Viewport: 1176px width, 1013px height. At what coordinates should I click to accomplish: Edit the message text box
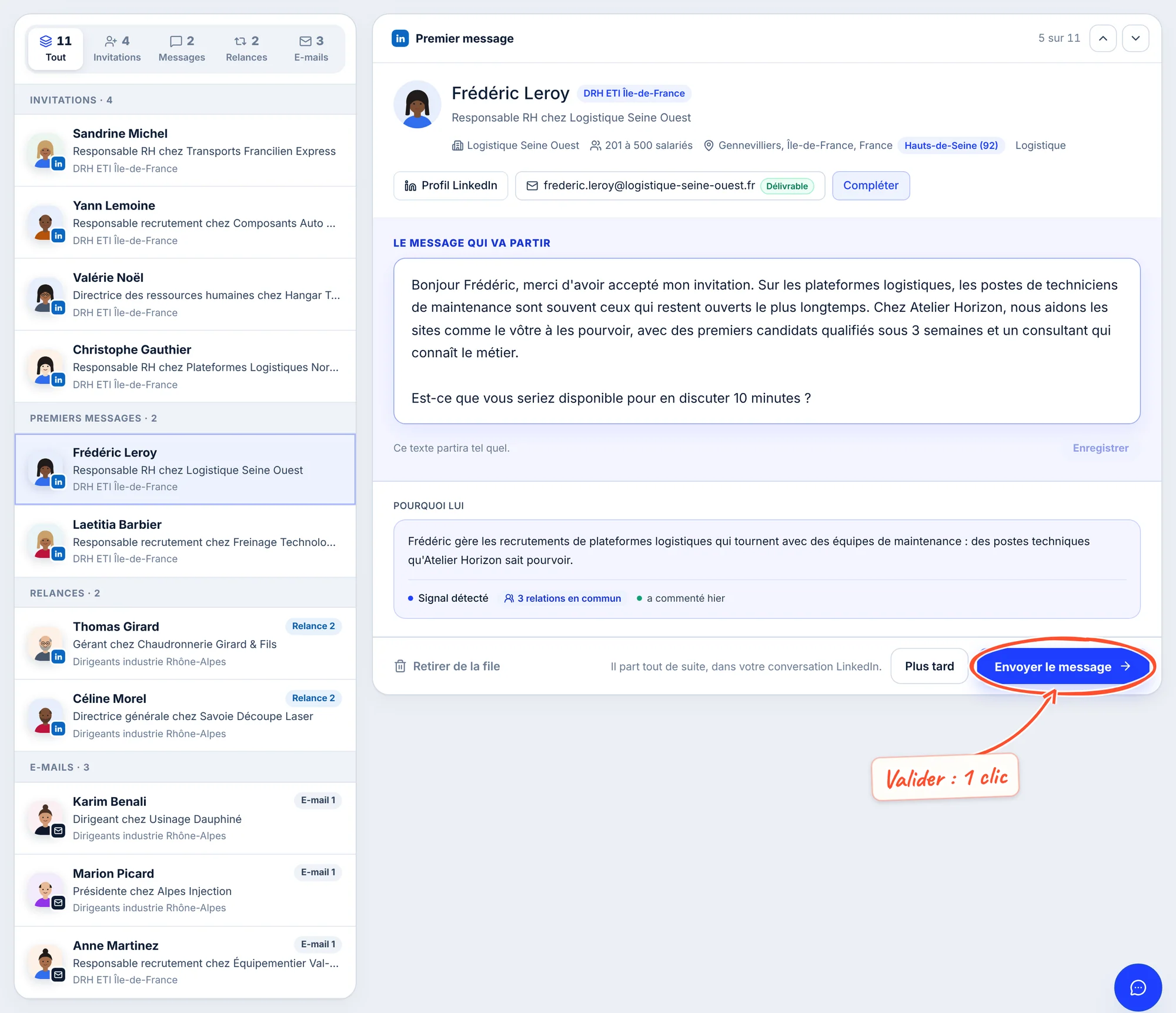point(767,341)
